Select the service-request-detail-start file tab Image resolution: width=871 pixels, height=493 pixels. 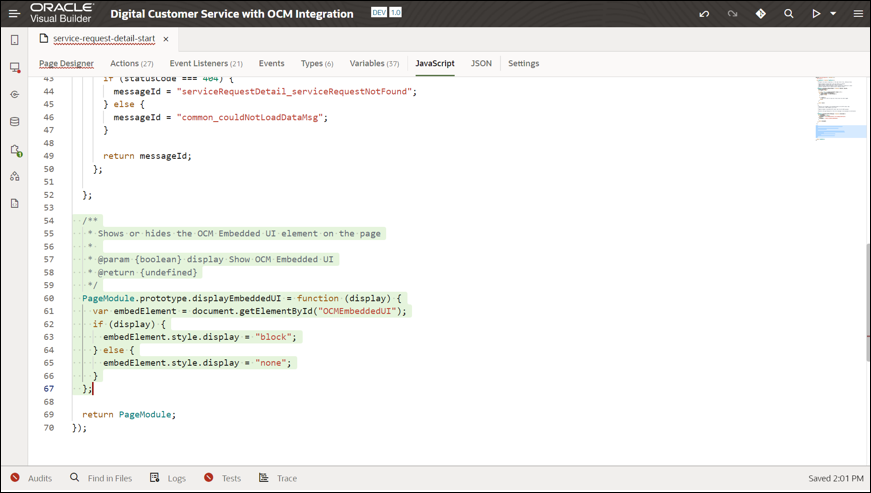click(x=104, y=39)
